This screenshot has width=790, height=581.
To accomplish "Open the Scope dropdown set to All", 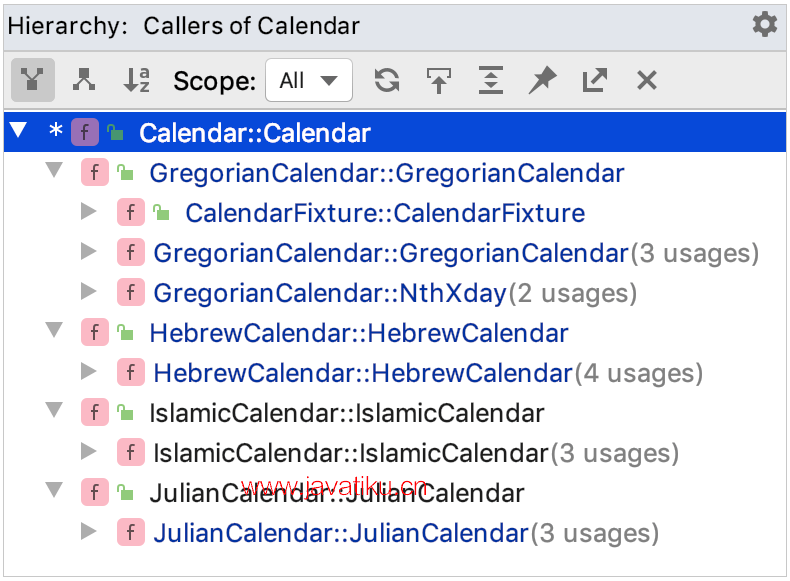I will pos(309,80).
